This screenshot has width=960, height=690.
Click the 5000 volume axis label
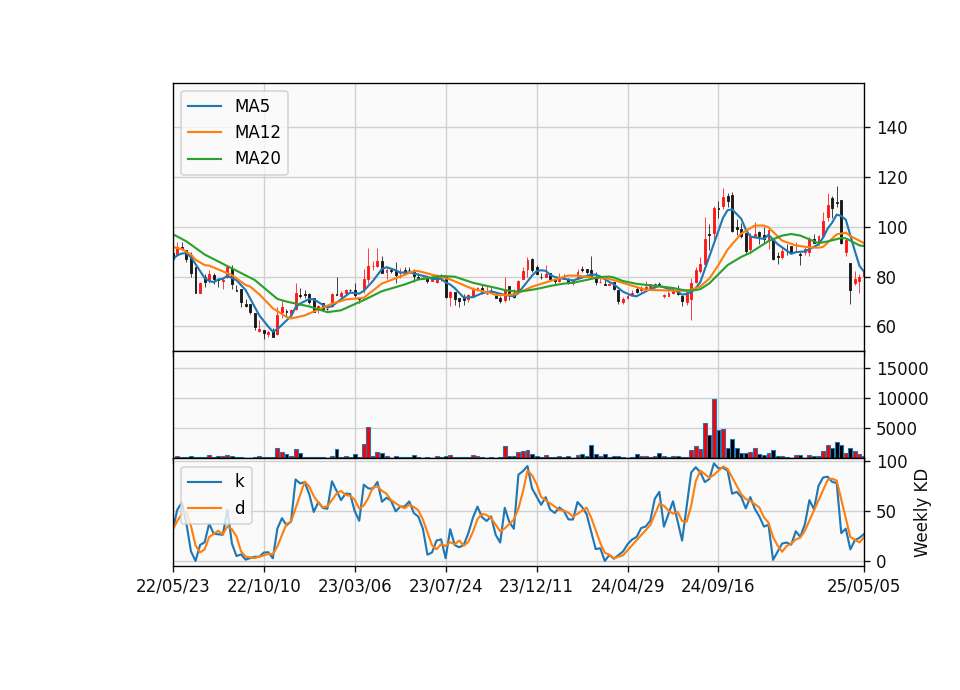click(897, 429)
